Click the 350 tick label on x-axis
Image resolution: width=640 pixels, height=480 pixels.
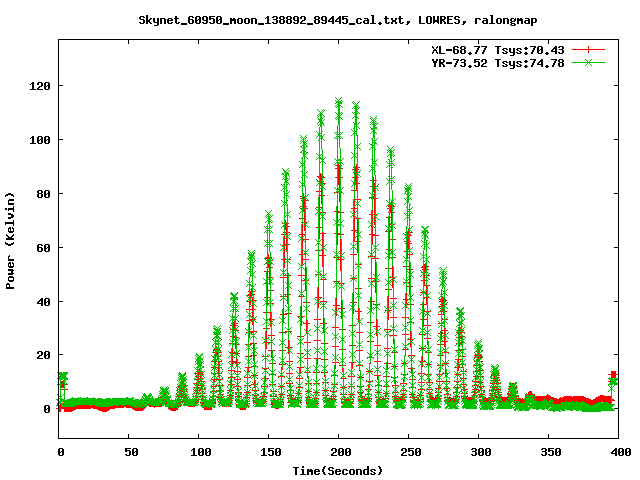[x=548, y=453]
